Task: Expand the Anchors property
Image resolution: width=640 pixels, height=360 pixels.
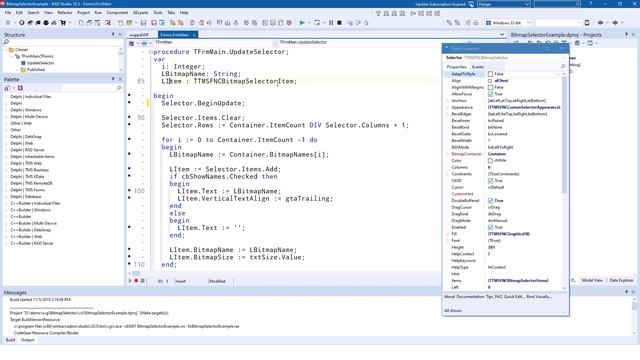Action: pos(448,100)
